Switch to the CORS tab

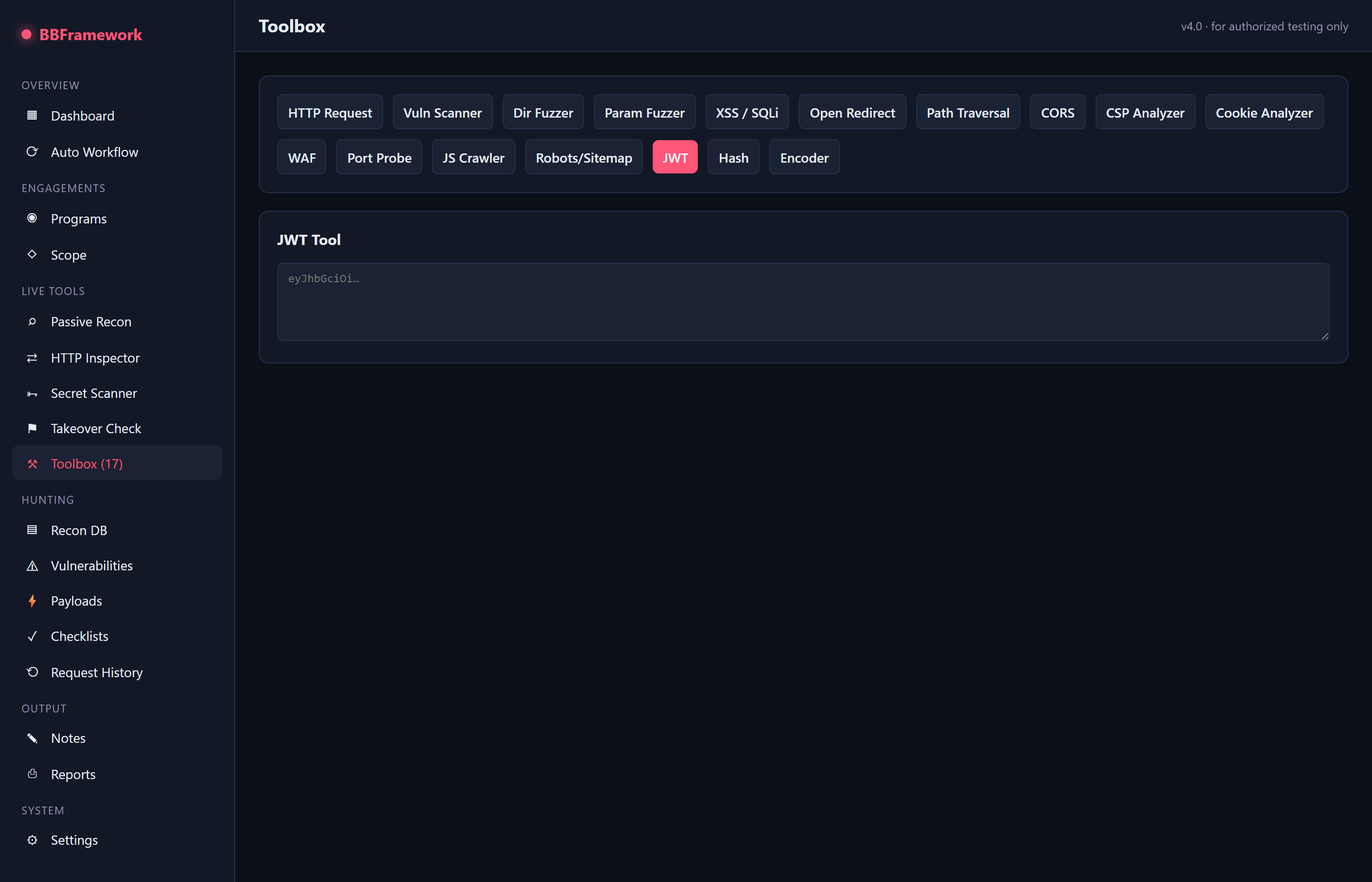pos(1057,112)
